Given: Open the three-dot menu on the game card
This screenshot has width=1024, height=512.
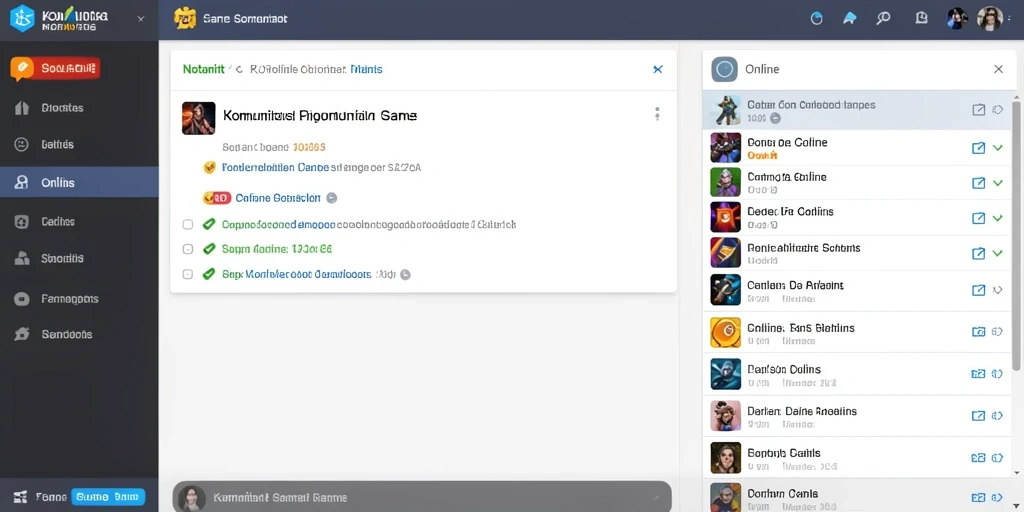Looking at the screenshot, I should click(x=657, y=114).
